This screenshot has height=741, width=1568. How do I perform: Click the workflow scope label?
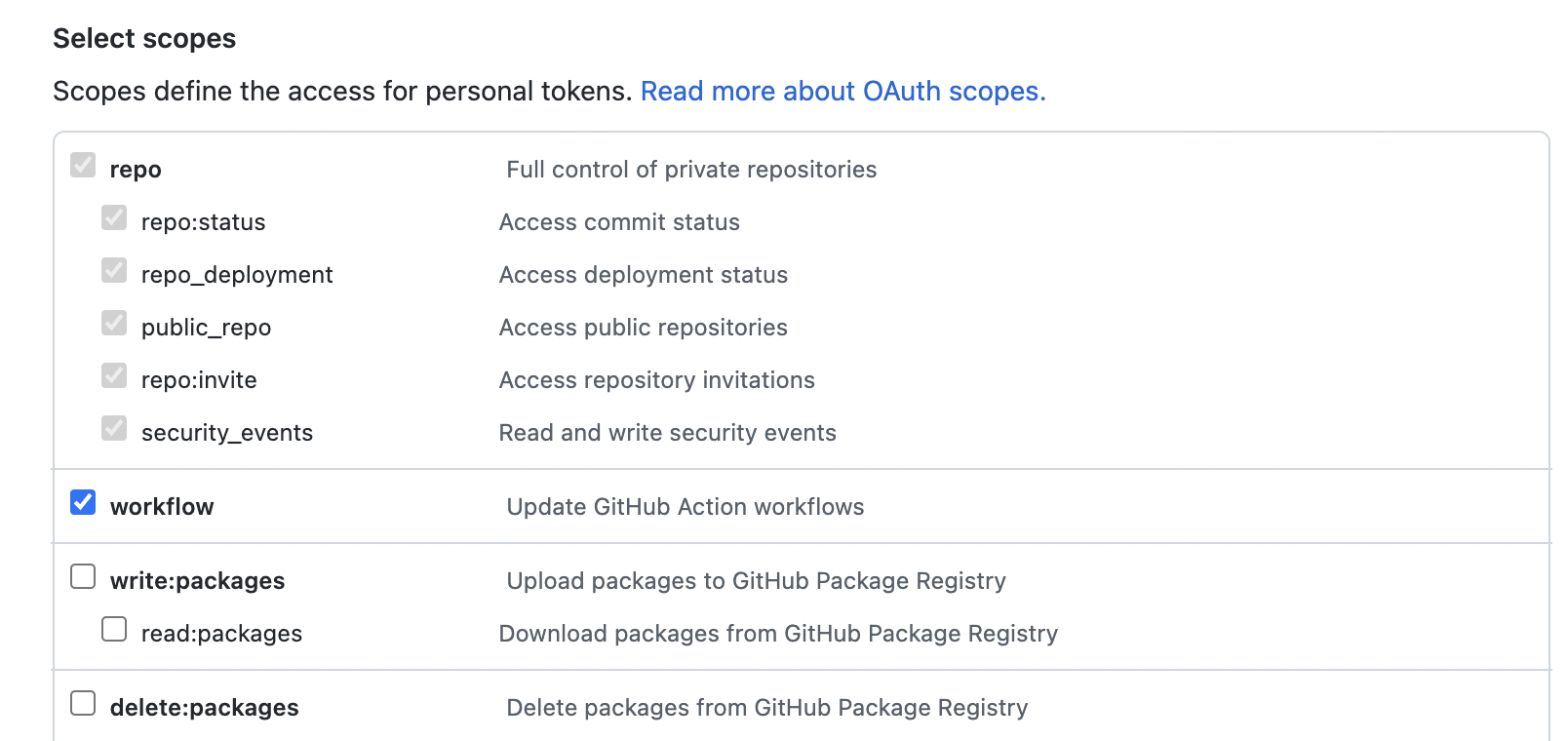tap(162, 506)
